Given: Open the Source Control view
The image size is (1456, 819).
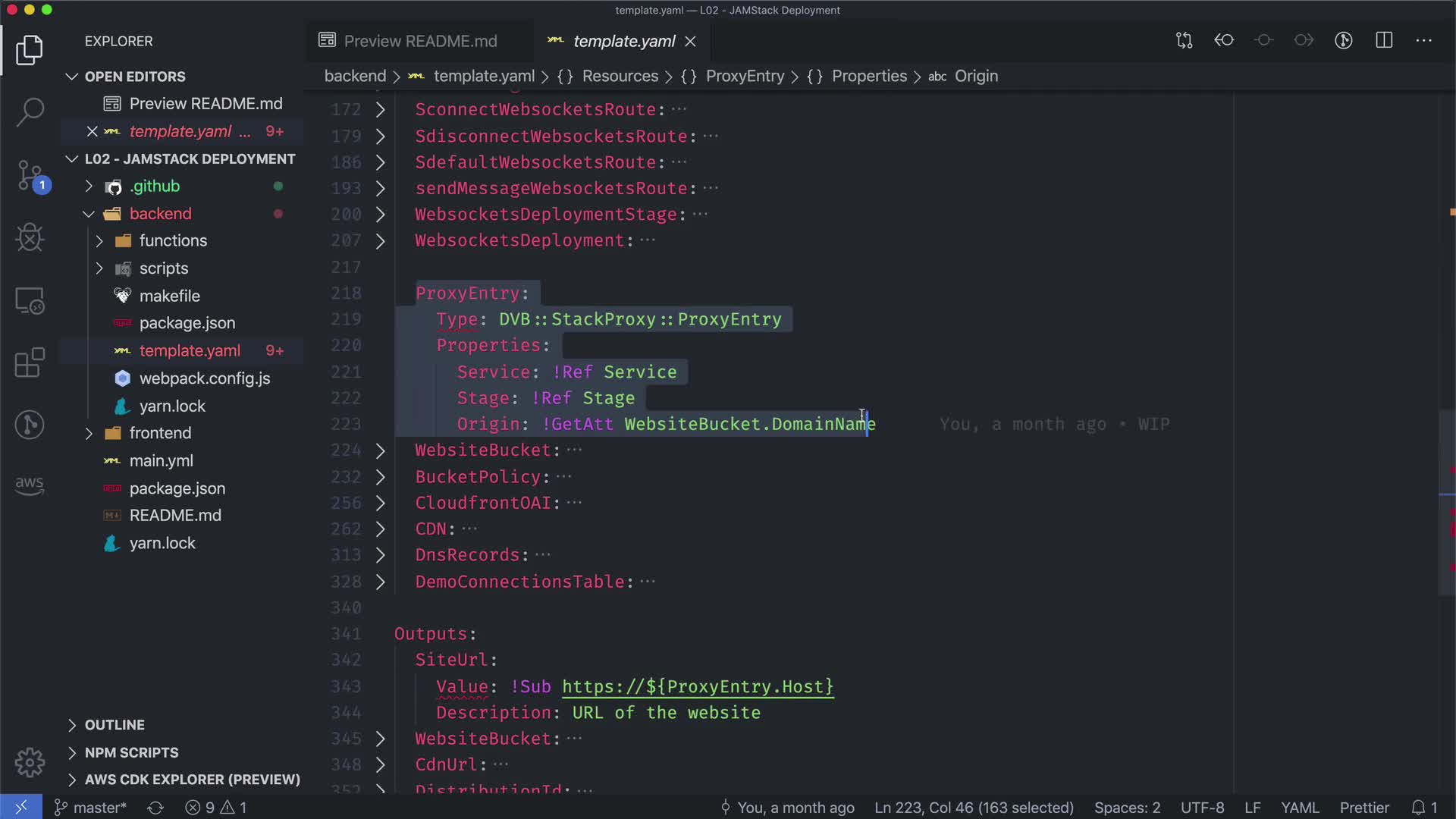Looking at the screenshot, I should [30, 175].
